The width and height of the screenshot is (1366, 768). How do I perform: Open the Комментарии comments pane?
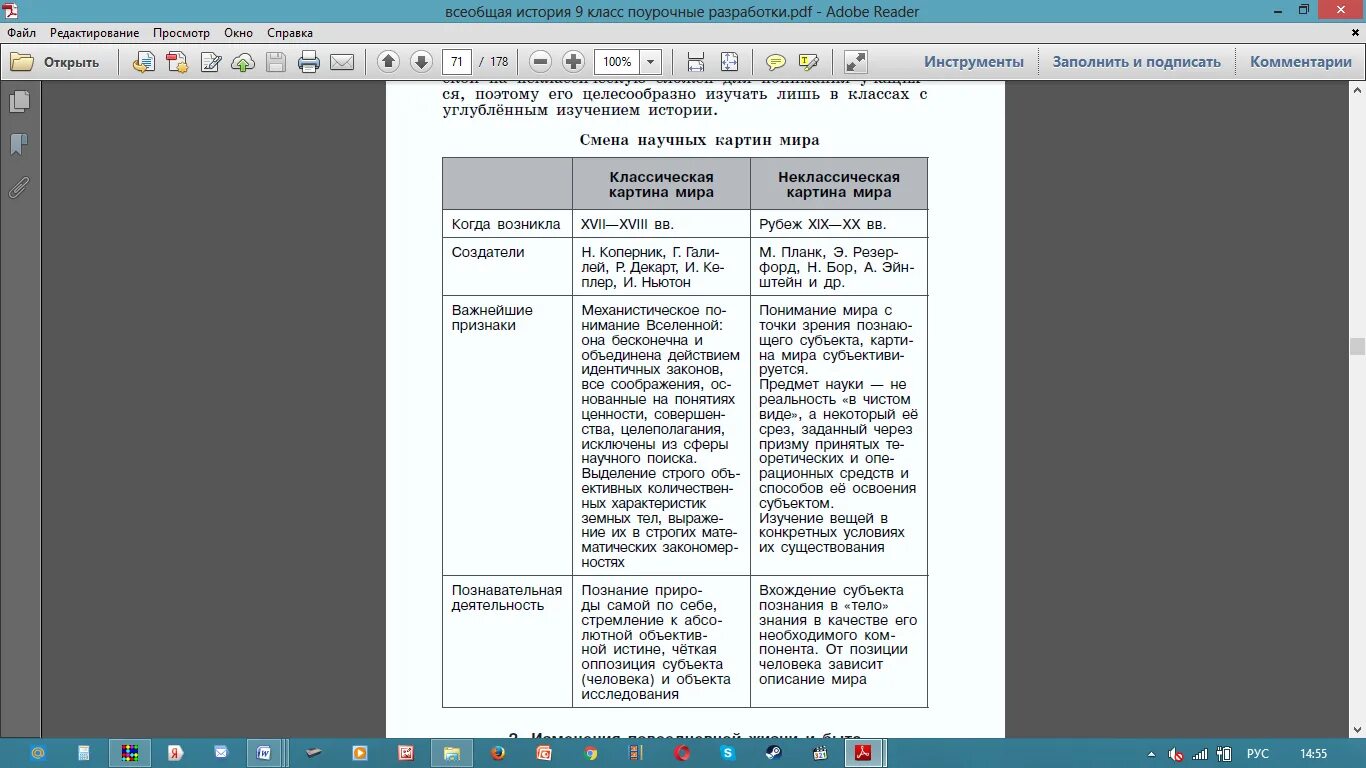click(x=1301, y=62)
